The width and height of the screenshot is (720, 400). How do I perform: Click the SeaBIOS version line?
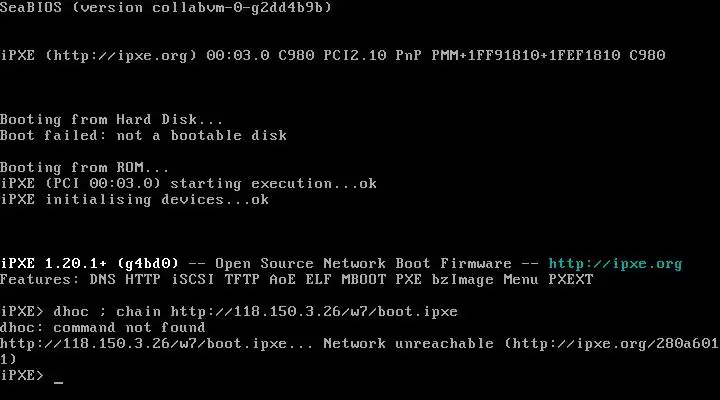[x=166, y=7]
